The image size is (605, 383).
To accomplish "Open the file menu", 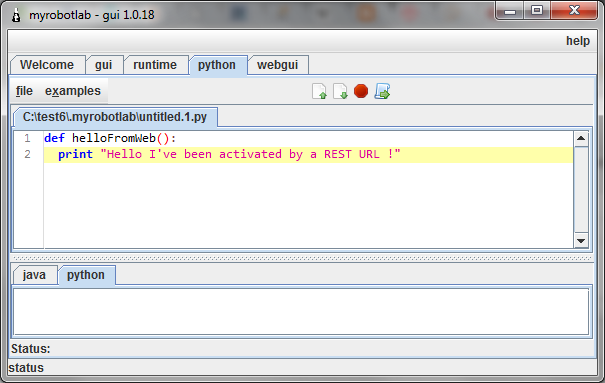I will click(24, 91).
